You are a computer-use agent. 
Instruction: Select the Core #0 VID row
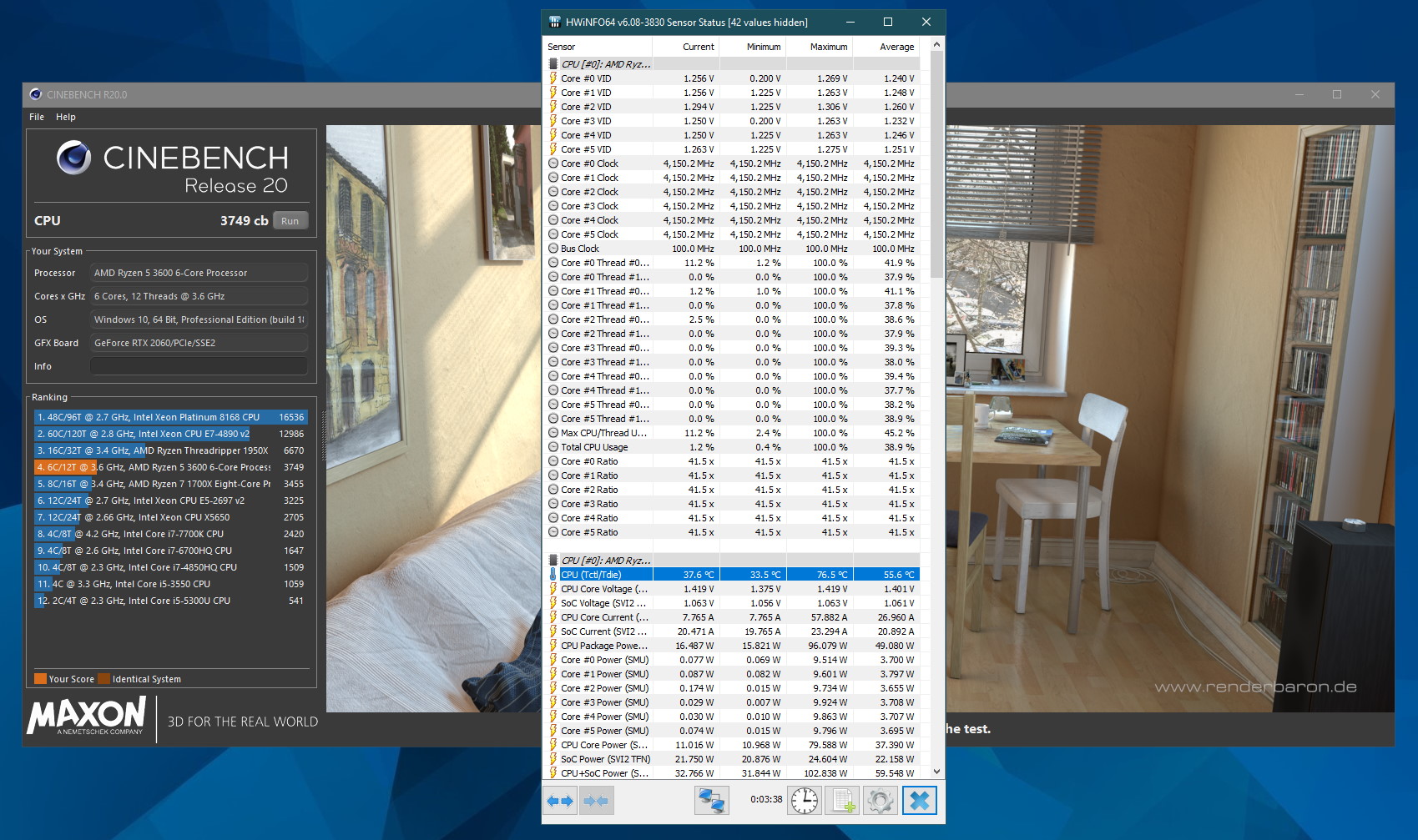(x=732, y=78)
